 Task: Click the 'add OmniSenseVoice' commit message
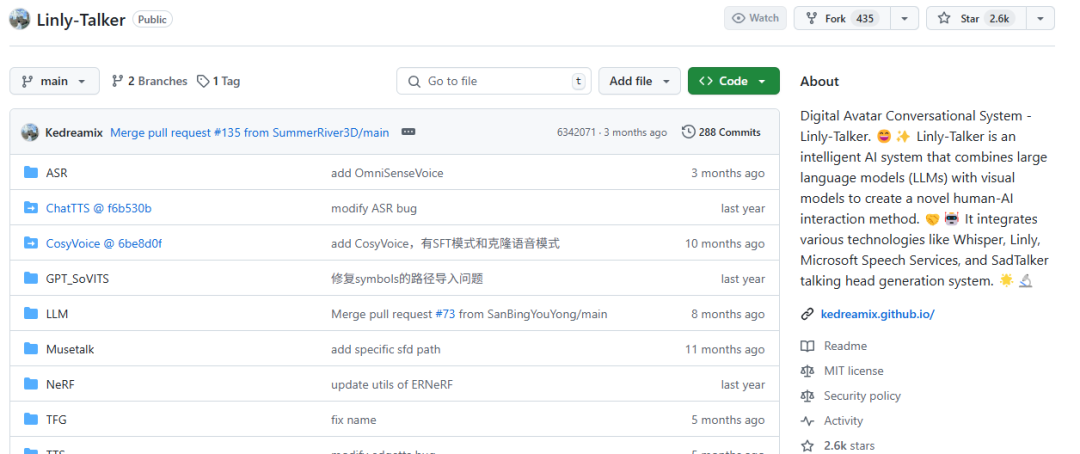[387, 173]
